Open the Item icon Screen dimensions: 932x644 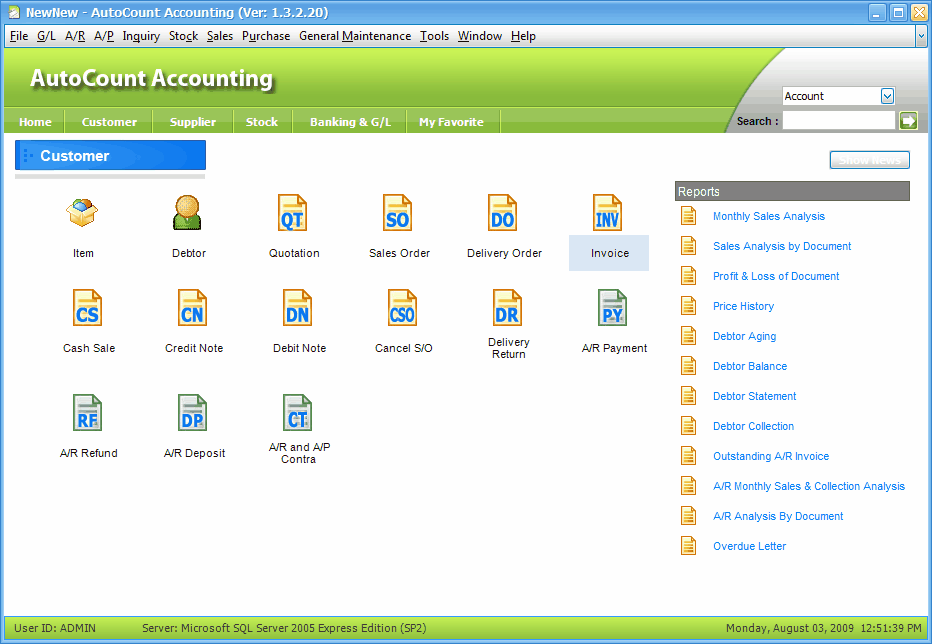tap(82, 213)
